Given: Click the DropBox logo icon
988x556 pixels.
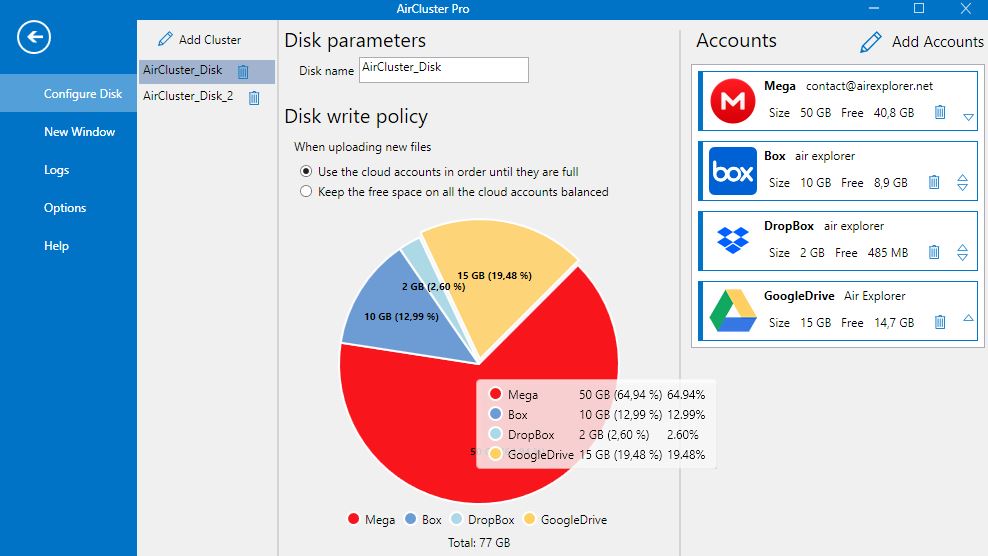Looking at the screenshot, I should click(x=732, y=240).
